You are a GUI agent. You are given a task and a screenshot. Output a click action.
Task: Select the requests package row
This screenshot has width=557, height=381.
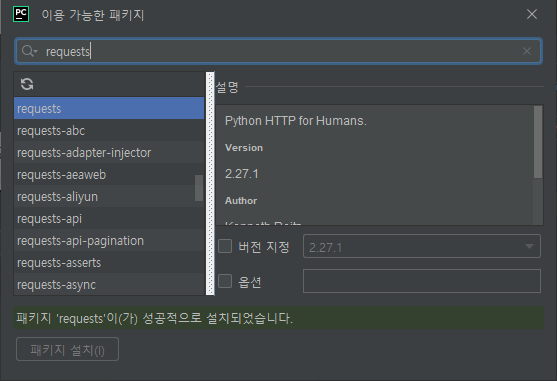[x=109, y=108]
